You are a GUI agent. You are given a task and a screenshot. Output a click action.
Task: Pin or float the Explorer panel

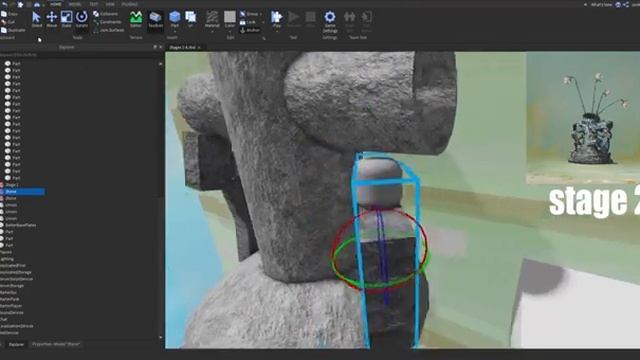coord(155,47)
